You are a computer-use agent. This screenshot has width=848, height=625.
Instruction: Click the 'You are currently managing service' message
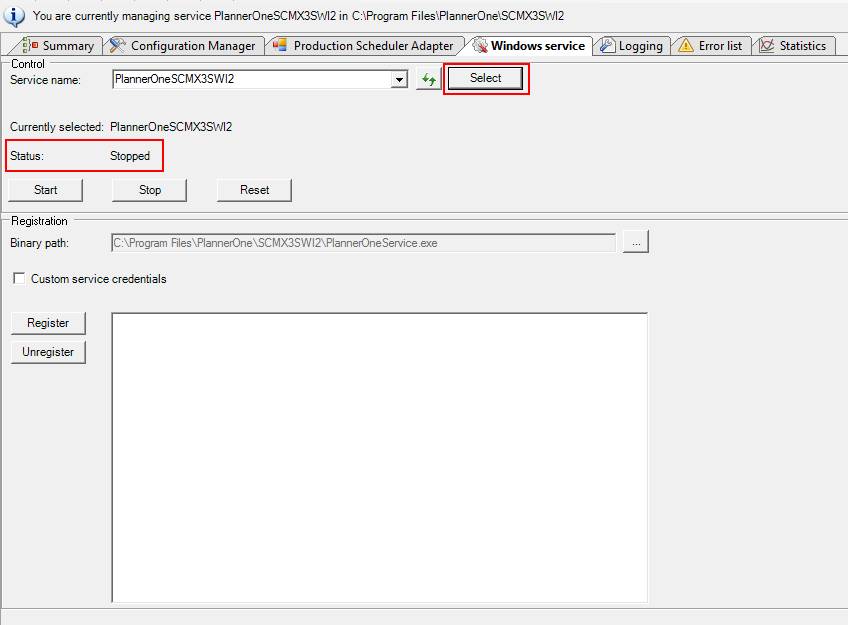(x=299, y=16)
